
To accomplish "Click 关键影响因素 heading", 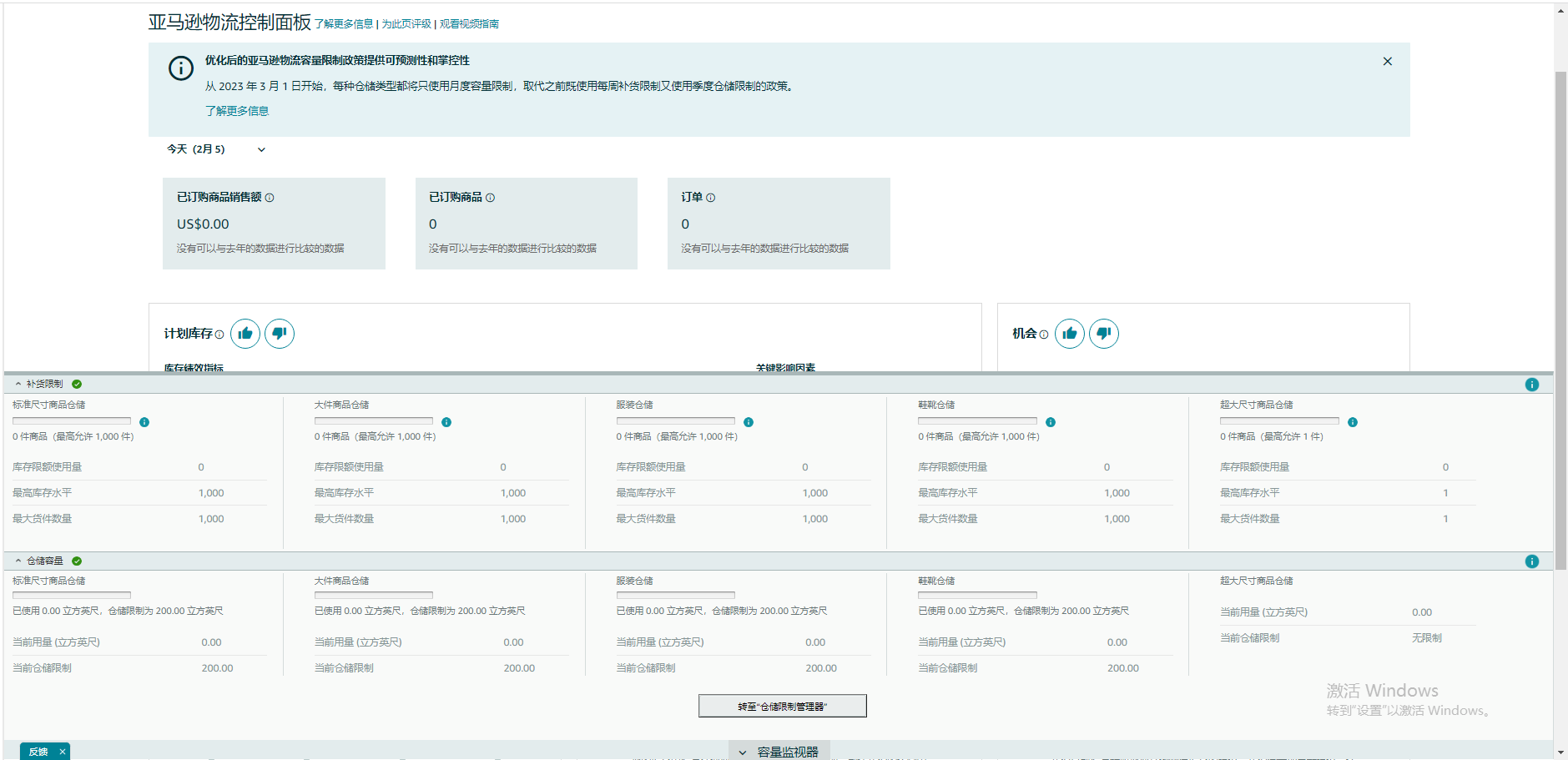I will (785, 367).
